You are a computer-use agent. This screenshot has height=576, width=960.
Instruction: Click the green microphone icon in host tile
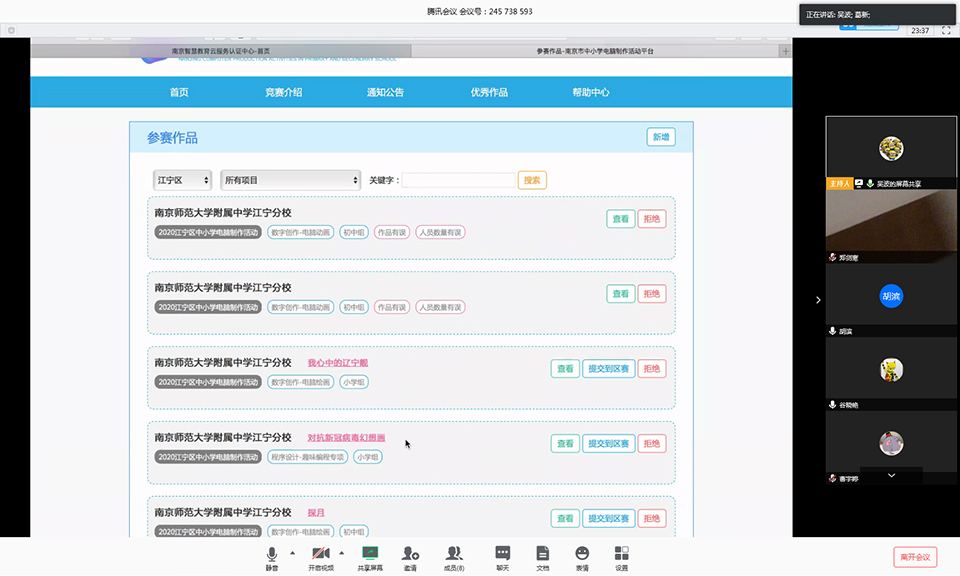coord(870,184)
